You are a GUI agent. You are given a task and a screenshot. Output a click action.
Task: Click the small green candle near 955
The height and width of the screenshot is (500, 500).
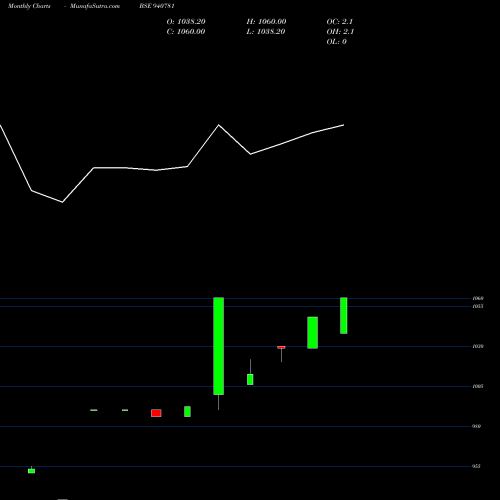31,471
